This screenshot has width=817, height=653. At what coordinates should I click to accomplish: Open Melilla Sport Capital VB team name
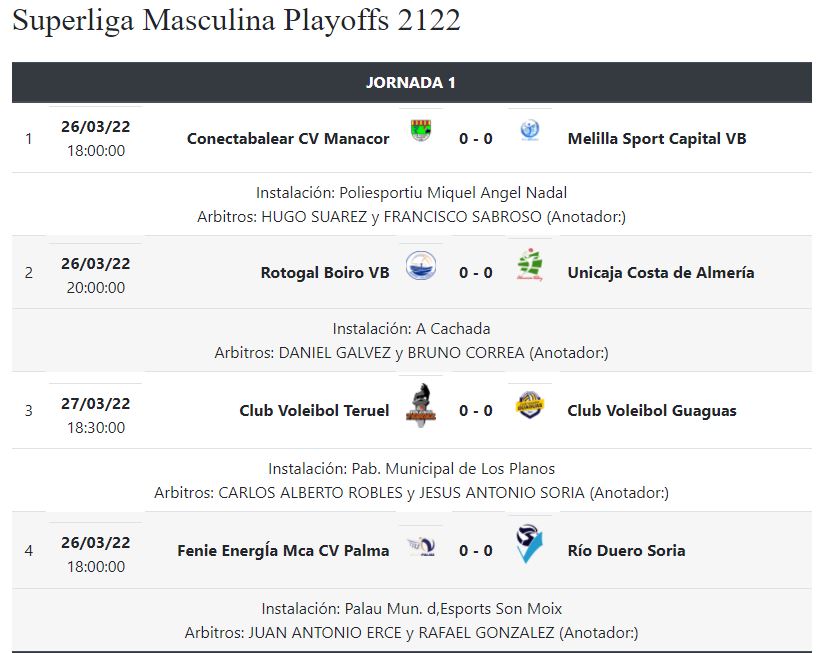click(x=656, y=139)
